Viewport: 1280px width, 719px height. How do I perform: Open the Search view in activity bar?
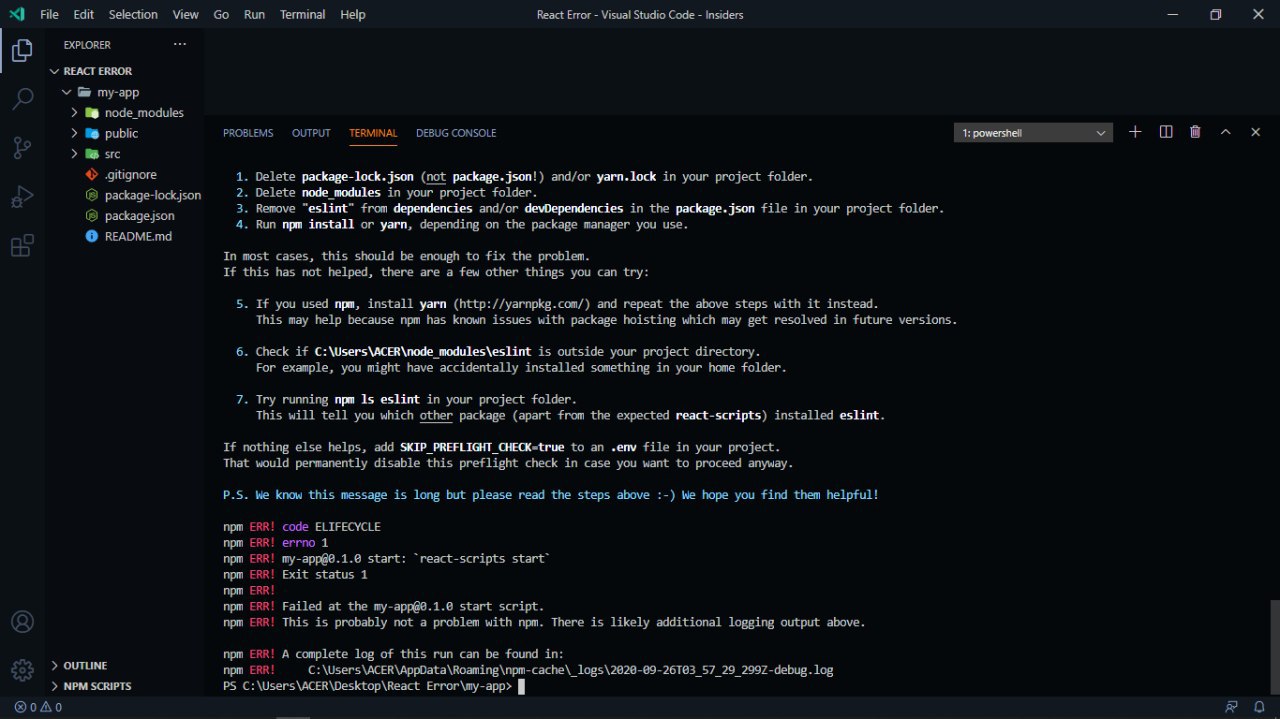coord(22,99)
